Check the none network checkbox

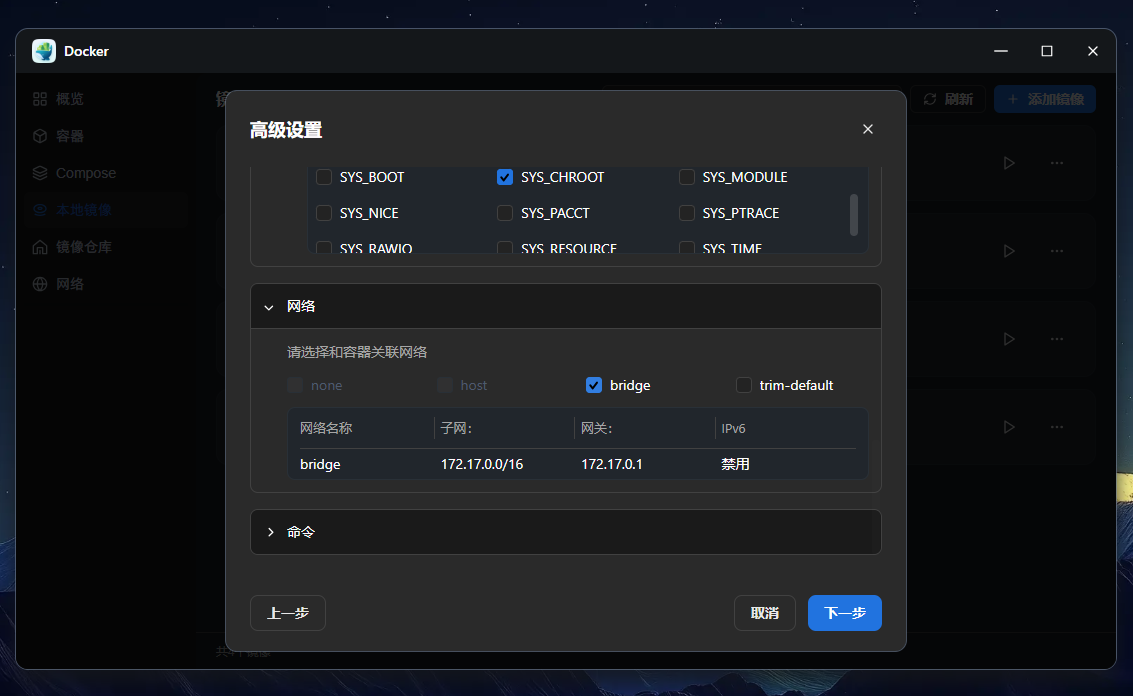click(295, 385)
